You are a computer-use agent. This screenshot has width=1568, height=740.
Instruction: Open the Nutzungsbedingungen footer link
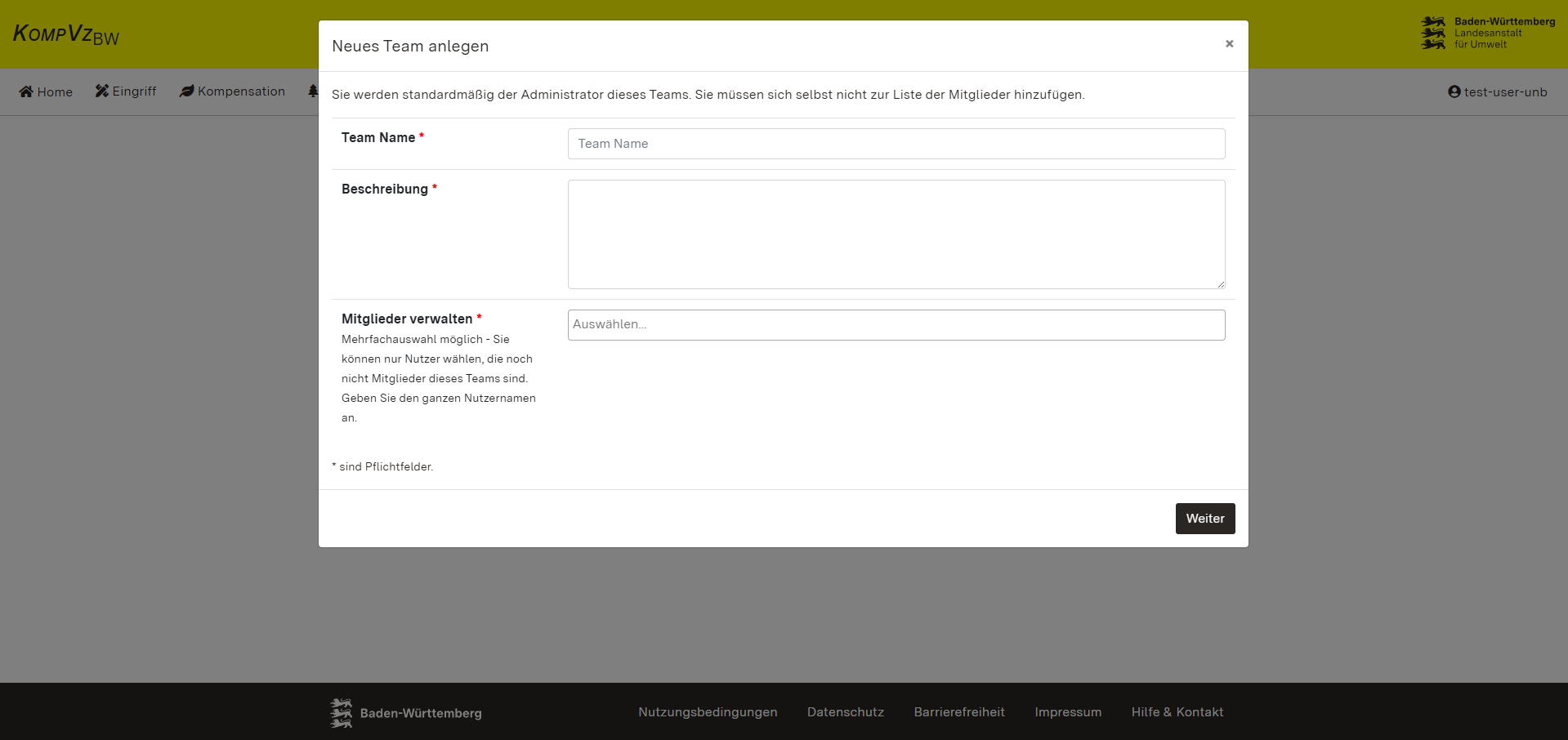click(708, 712)
